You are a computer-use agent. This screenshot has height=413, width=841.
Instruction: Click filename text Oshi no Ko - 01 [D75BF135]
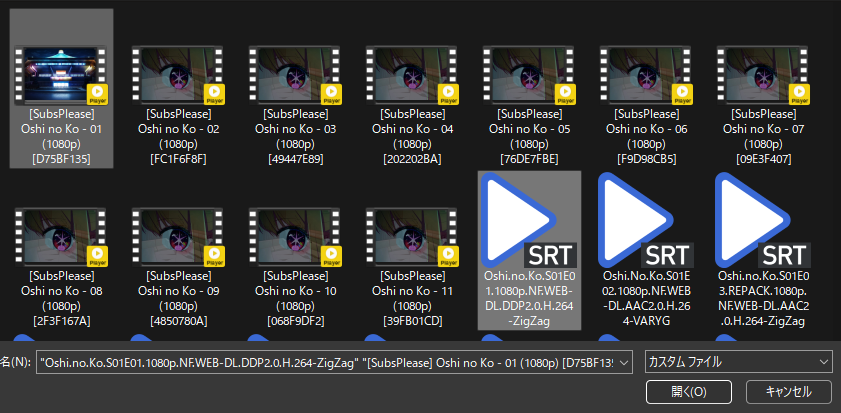[61, 137]
